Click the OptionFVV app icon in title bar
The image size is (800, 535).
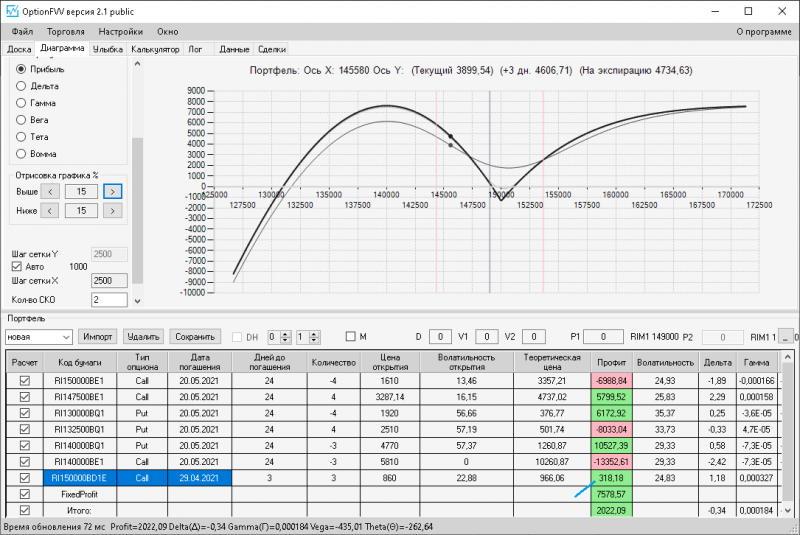[x=12, y=11]
